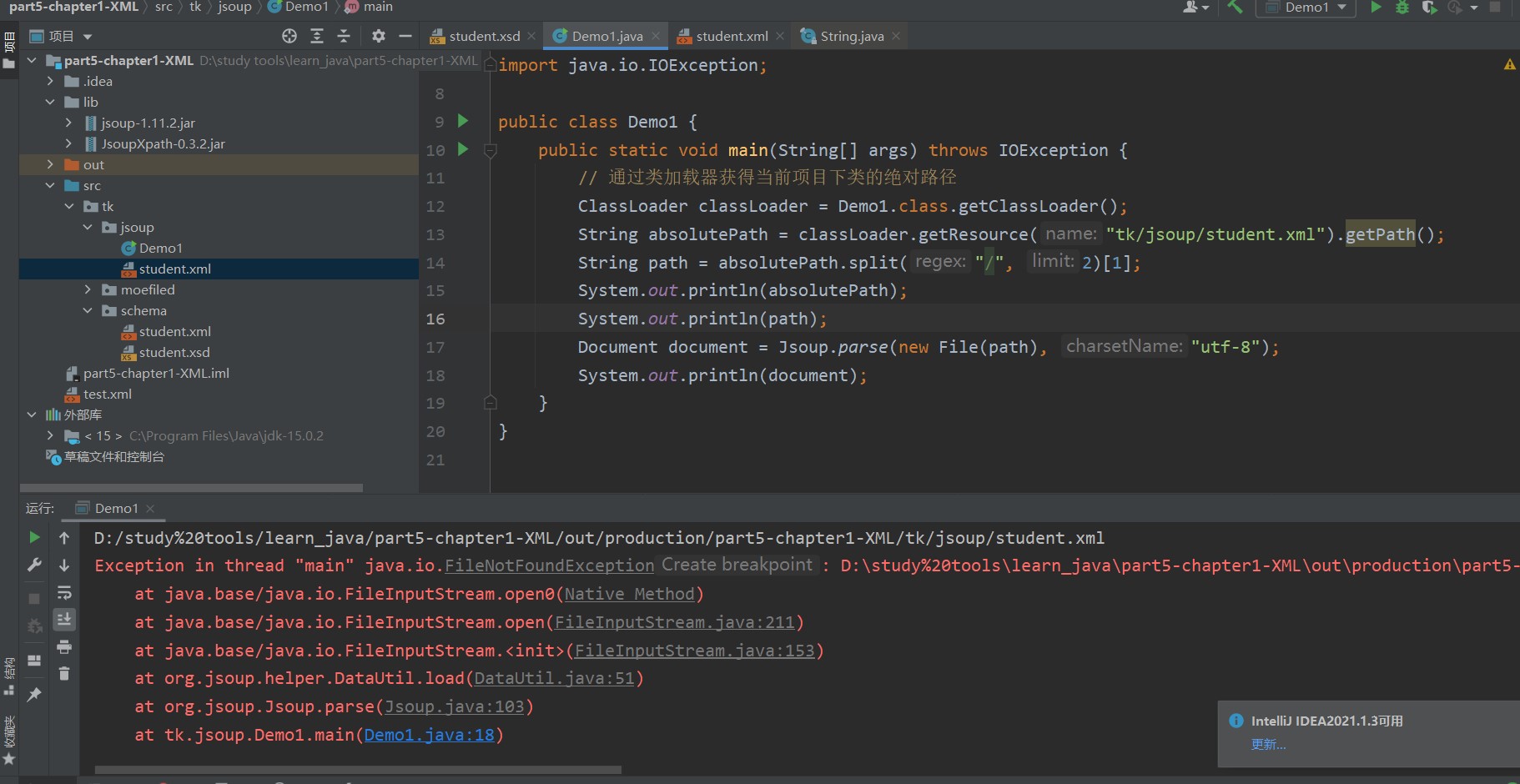This screenshot has width=1520, height=784.
Task: Open the 收藏夹 (favorites) side tool window
Action: coord(9,740)
